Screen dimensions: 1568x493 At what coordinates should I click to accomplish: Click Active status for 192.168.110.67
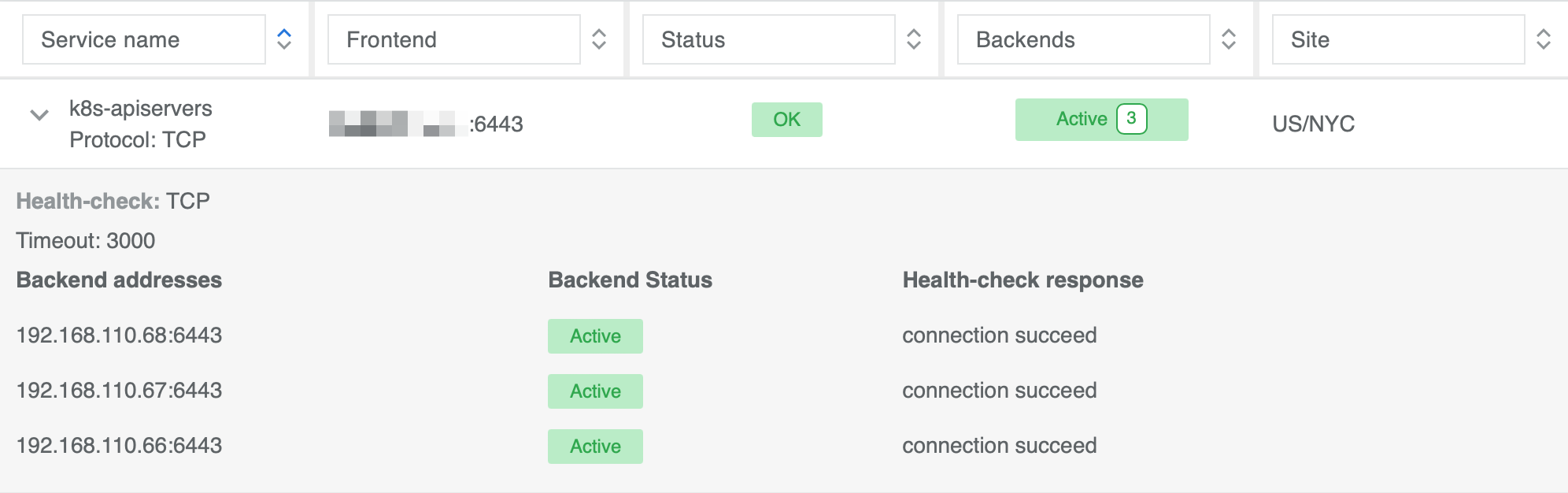click(x=595, y=391)
